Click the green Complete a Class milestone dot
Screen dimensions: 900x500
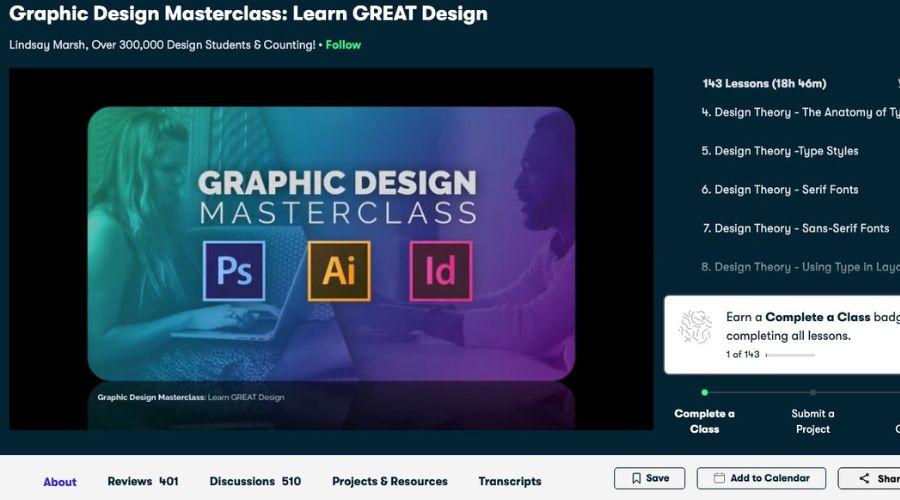pyautogui.click(x=704, y=393)
